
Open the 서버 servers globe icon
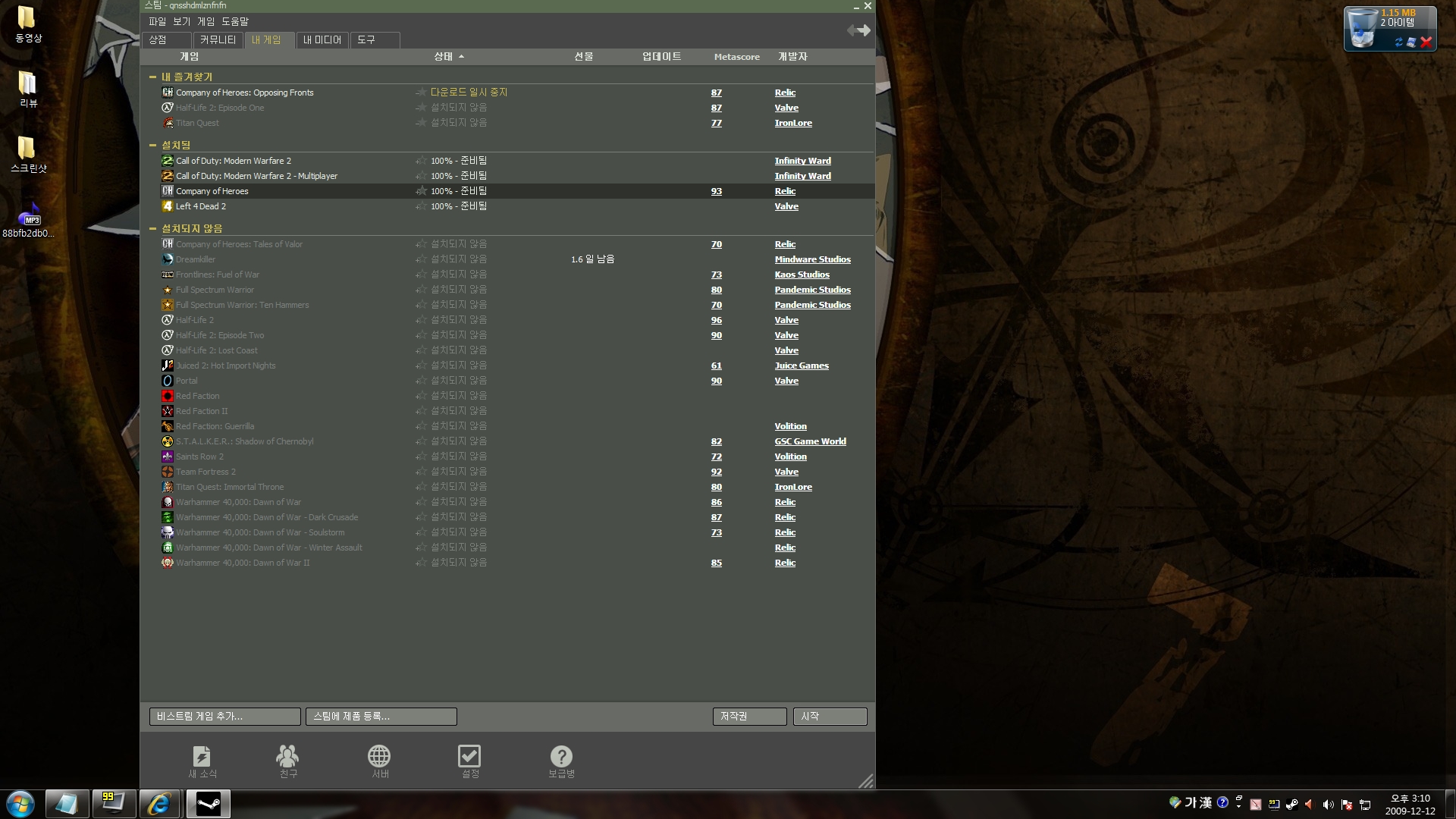click(379, 757)
